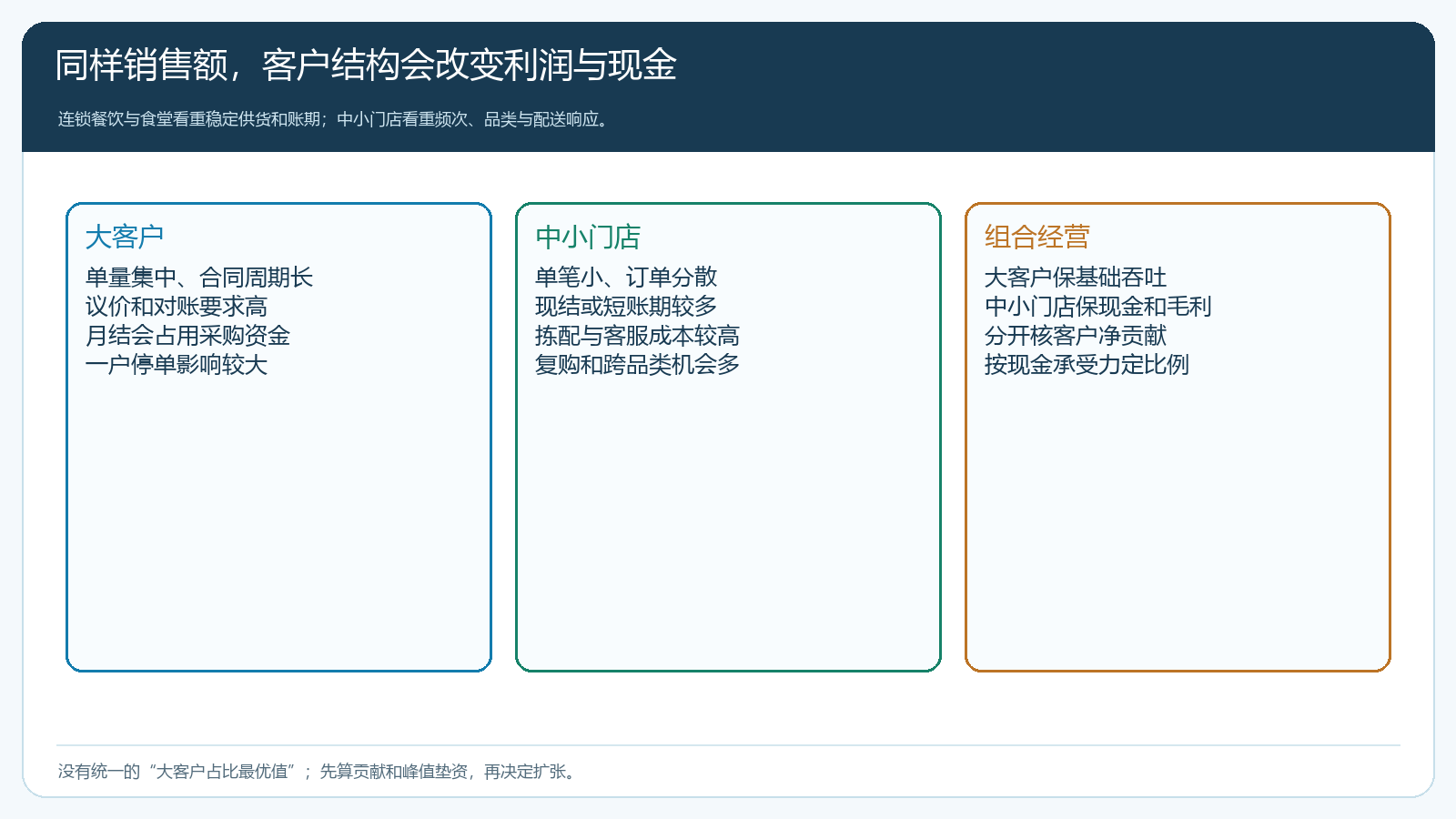Select the slide title 同样销售额，客户结构会改变利润与现金

[366, 65]
